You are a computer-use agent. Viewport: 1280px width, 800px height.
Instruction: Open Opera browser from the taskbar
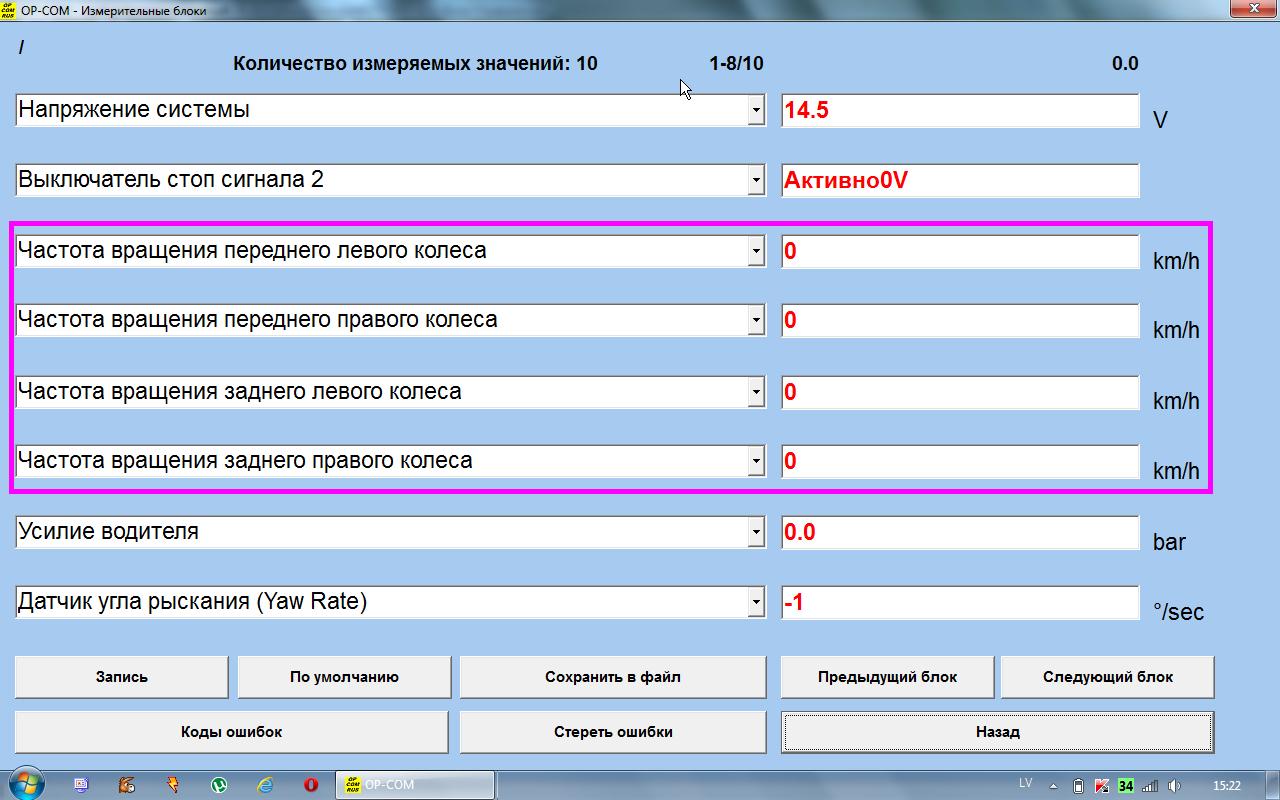coord(311,785)
